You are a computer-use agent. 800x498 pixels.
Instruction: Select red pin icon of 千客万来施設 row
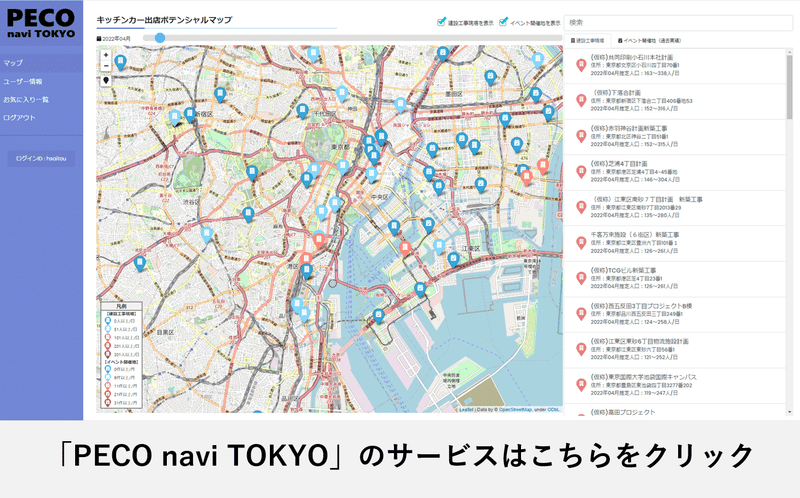point(581,243)
